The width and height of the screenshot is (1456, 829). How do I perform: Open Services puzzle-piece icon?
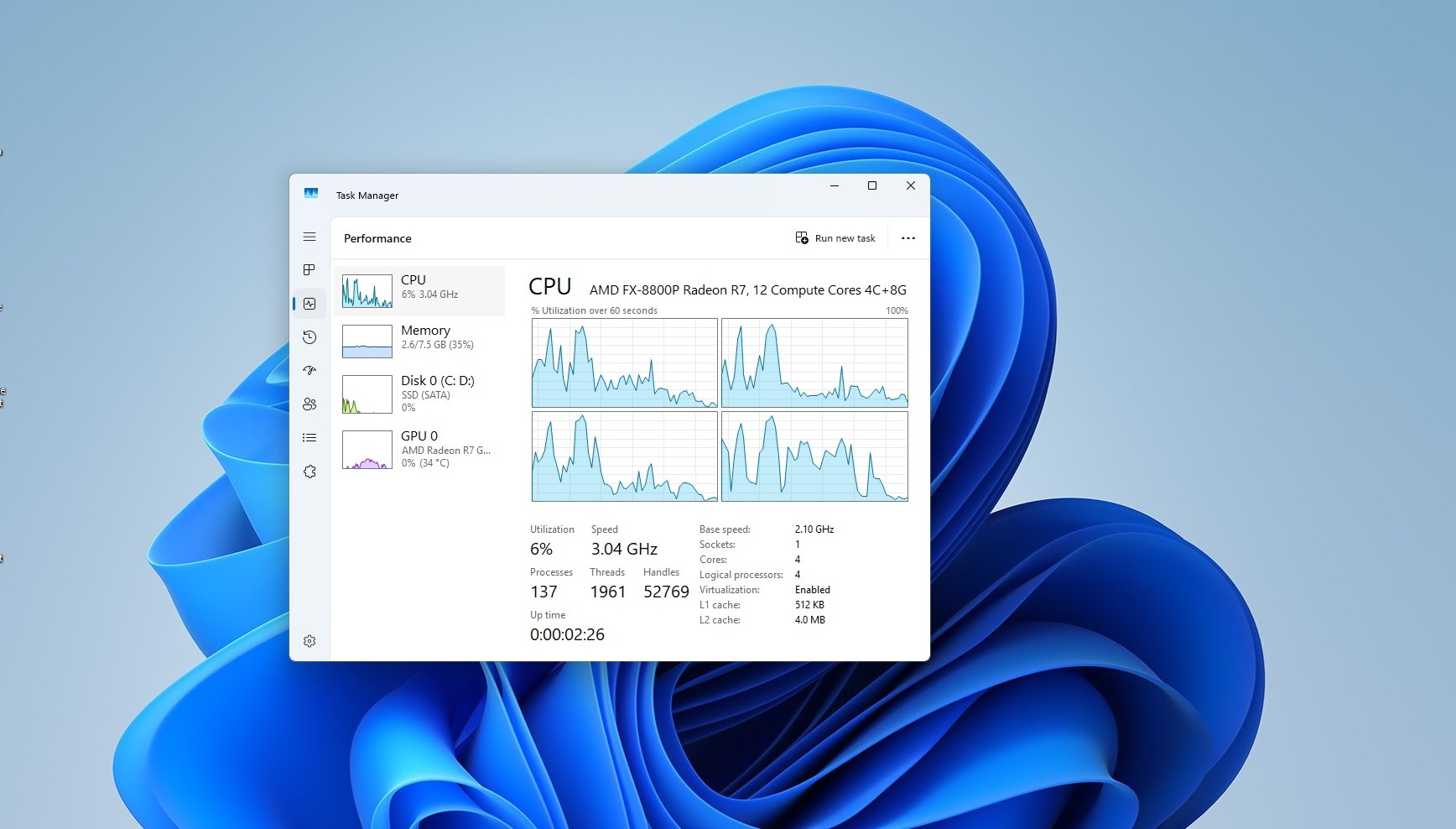pos(309,472)
